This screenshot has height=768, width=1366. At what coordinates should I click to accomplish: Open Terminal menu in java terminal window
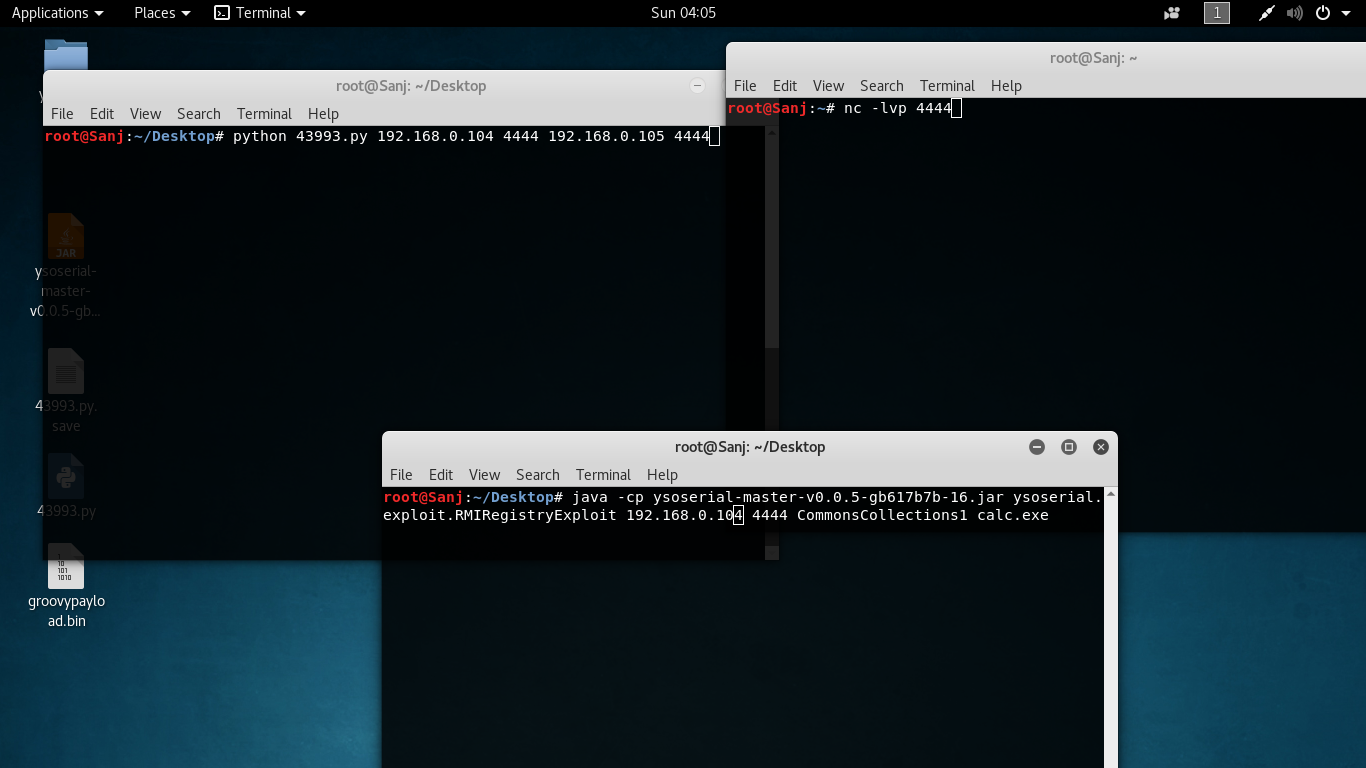tap(603, 475)
